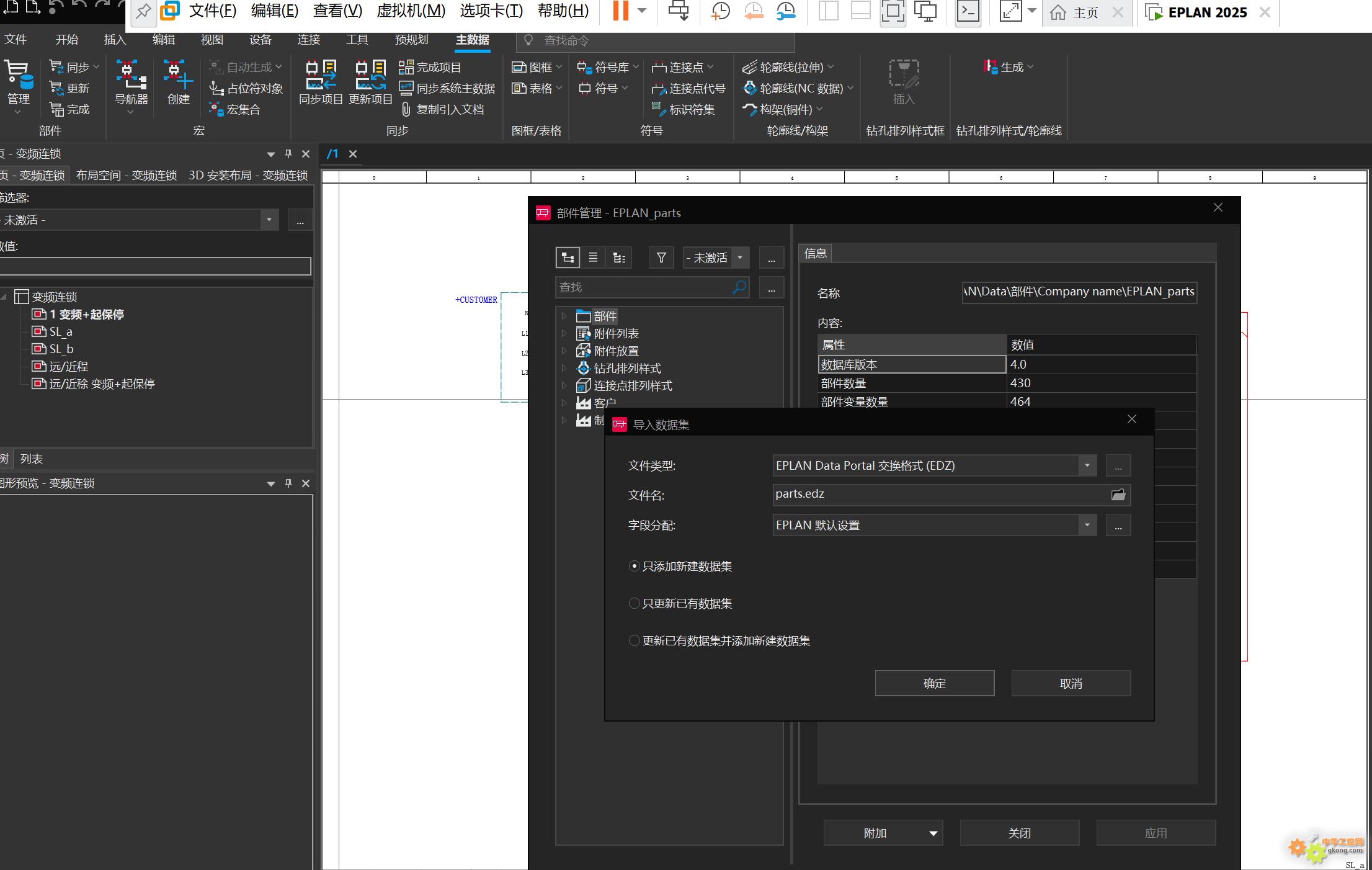Viewport: 1372px width, 870px height.
Task: Switch to combined view in parts management
Action: pos(619,258)
